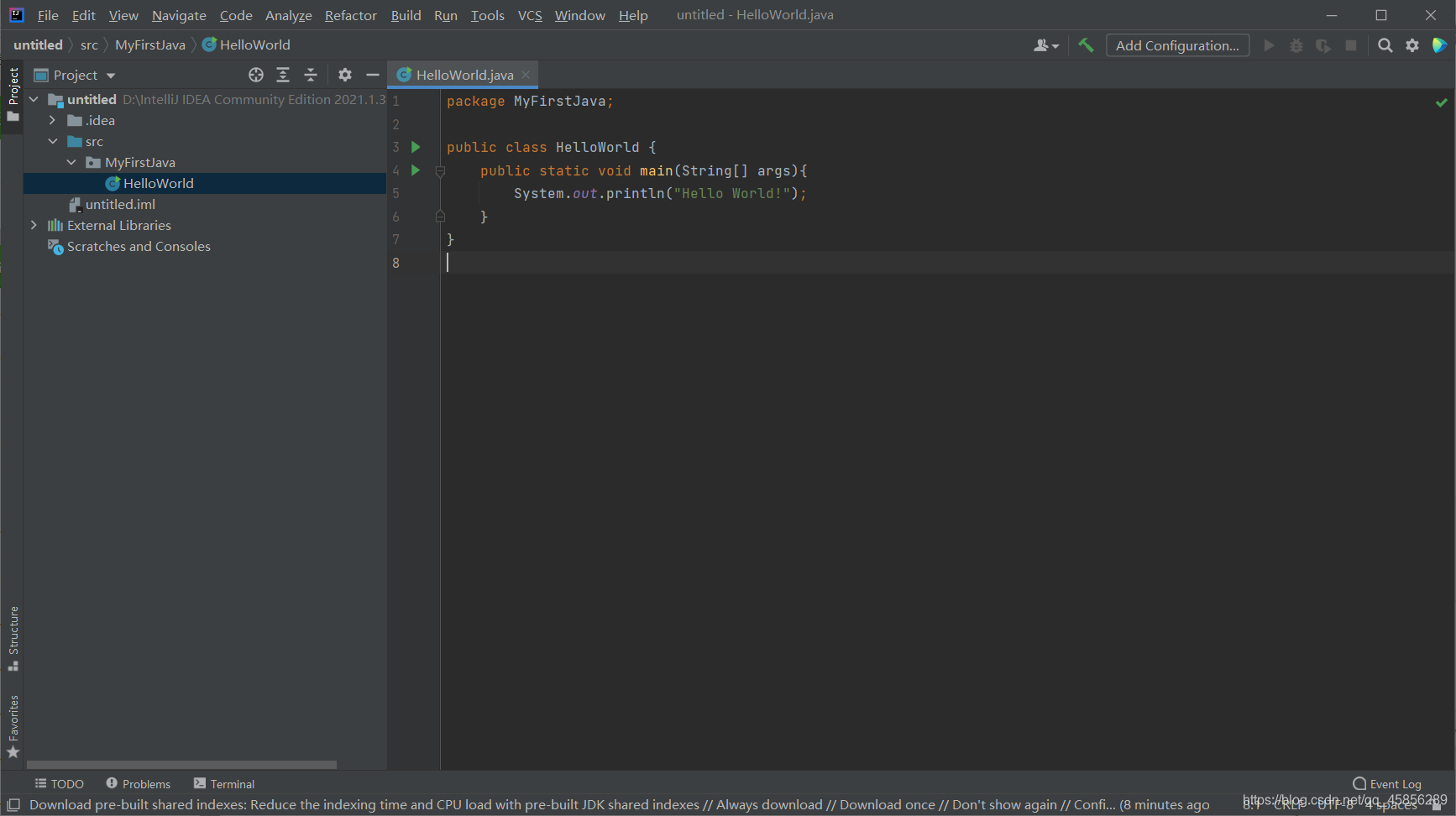The width and height of the screenshot is (1456, 816).
Task: Open the TODO tool window
Action: pyautogui.click(x=60, y=783)
